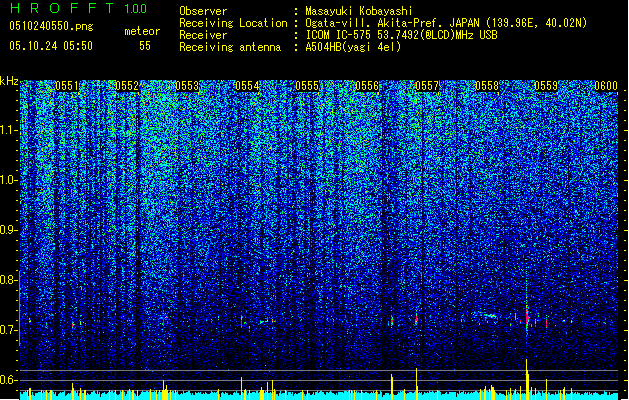Image resolution: width=629 pixels, height=400 pixels.
Task: Click the timestamp 05.10.24 05:50
Action: [51, 46]
